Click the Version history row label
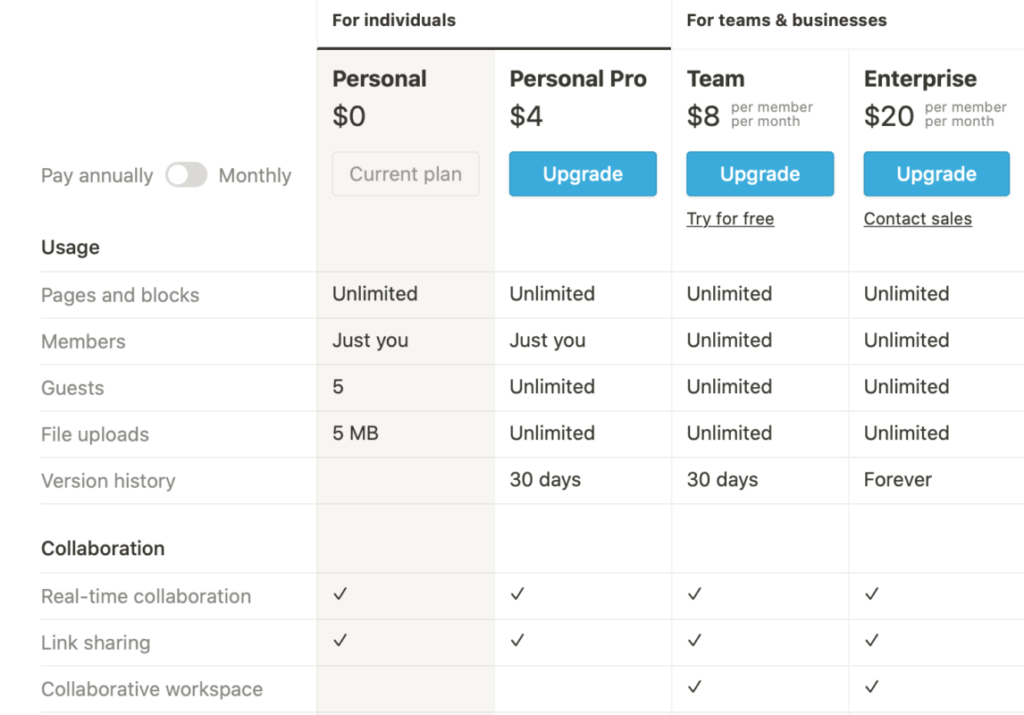The width and height of the screenshot is (1024, 715). 108,481
